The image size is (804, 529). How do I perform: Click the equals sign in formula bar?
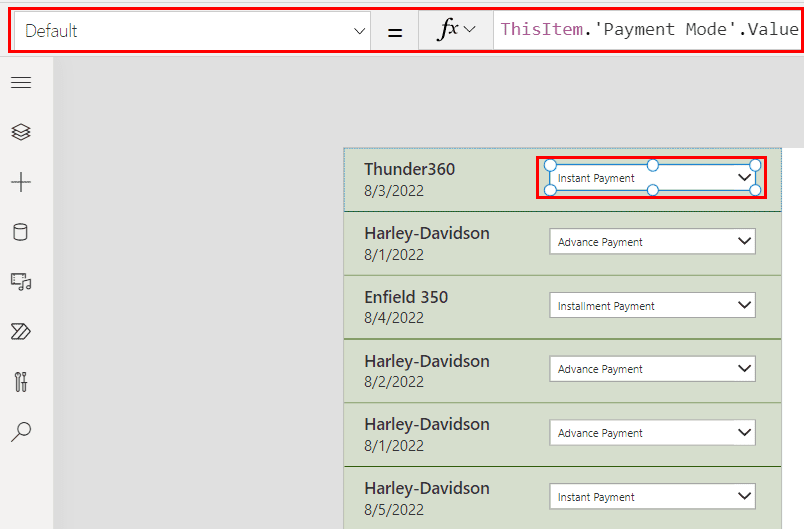coord(394,33)
